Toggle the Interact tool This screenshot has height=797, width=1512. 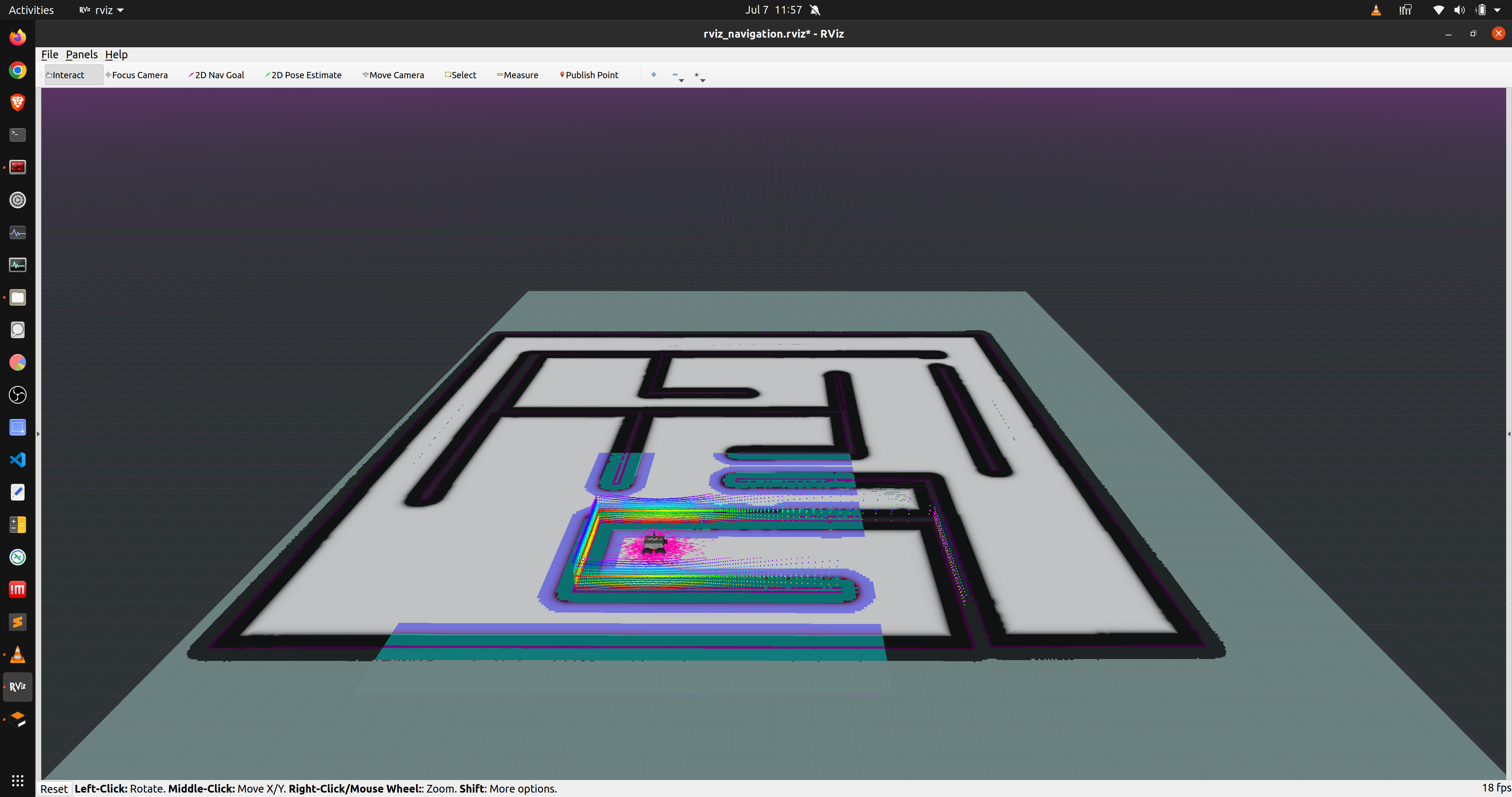tap(66, 75)
